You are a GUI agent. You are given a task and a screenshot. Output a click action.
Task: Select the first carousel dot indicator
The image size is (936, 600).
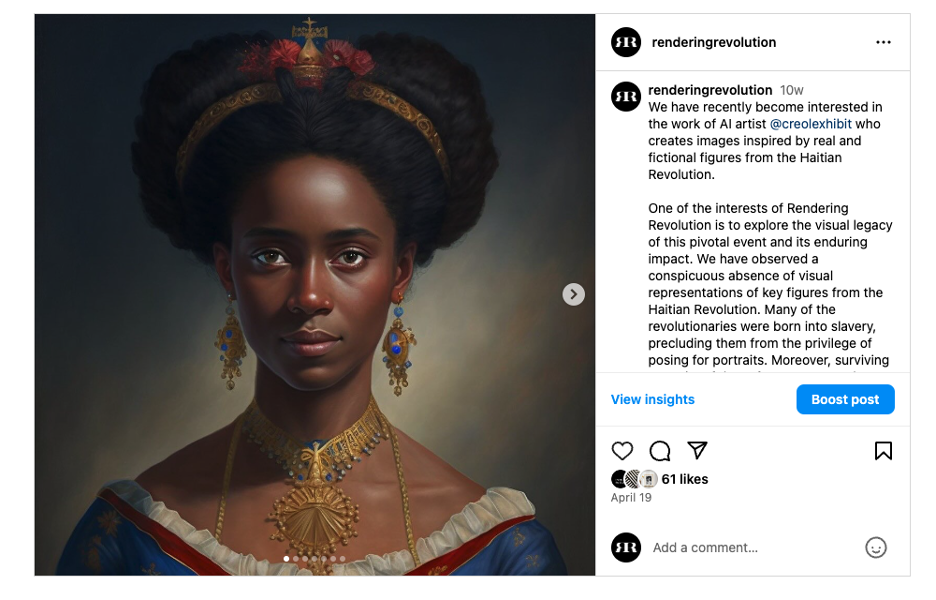[287, 559]
